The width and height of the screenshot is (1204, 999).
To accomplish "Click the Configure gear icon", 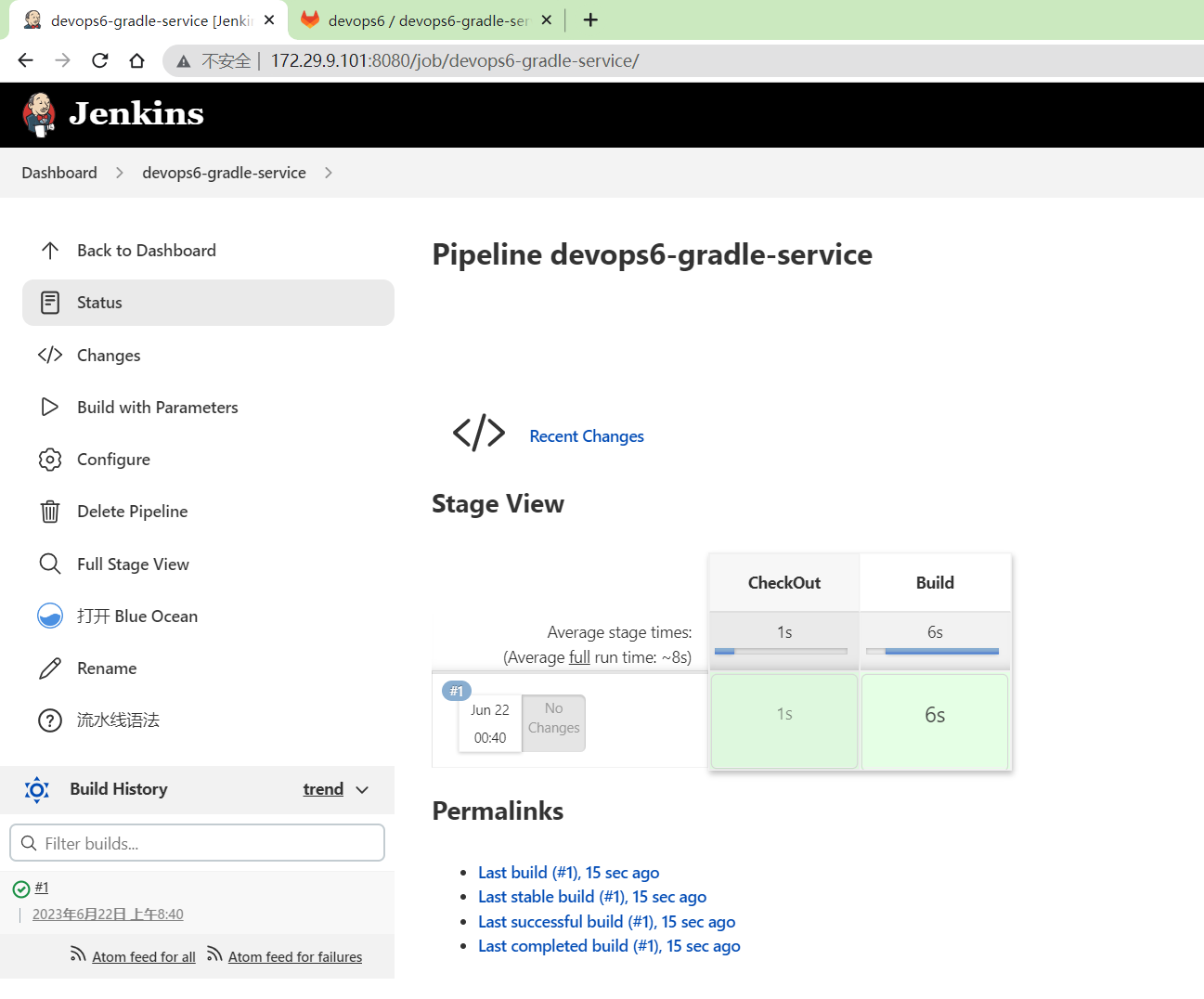I will click(50, 460).
